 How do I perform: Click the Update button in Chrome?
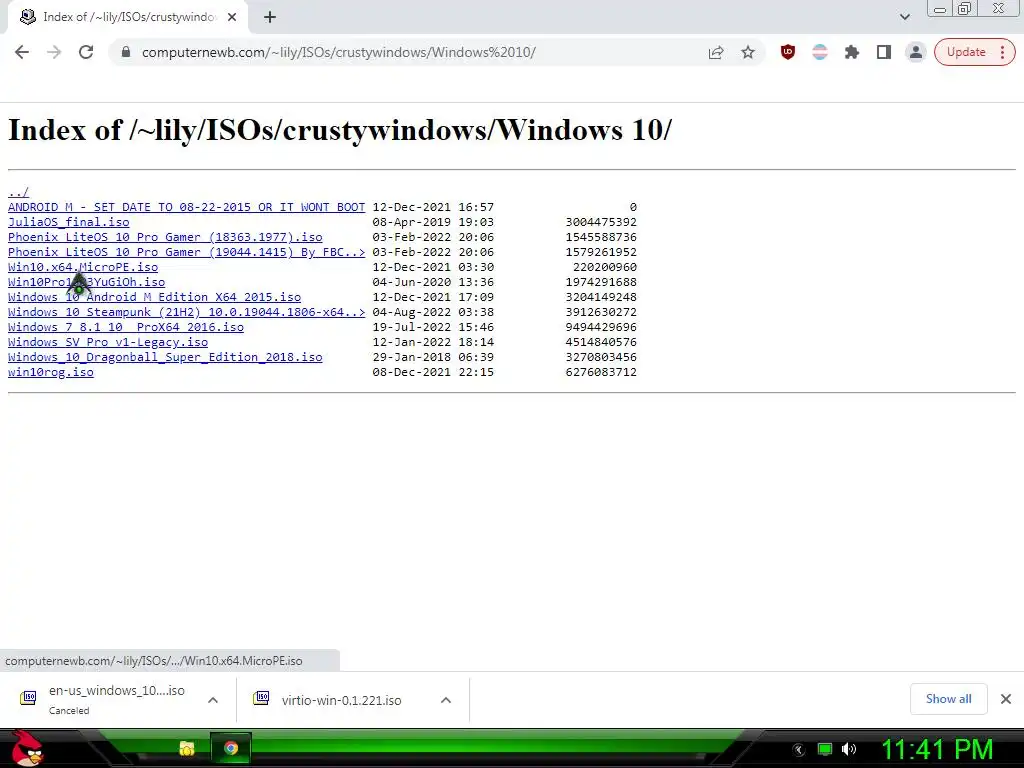974,52
